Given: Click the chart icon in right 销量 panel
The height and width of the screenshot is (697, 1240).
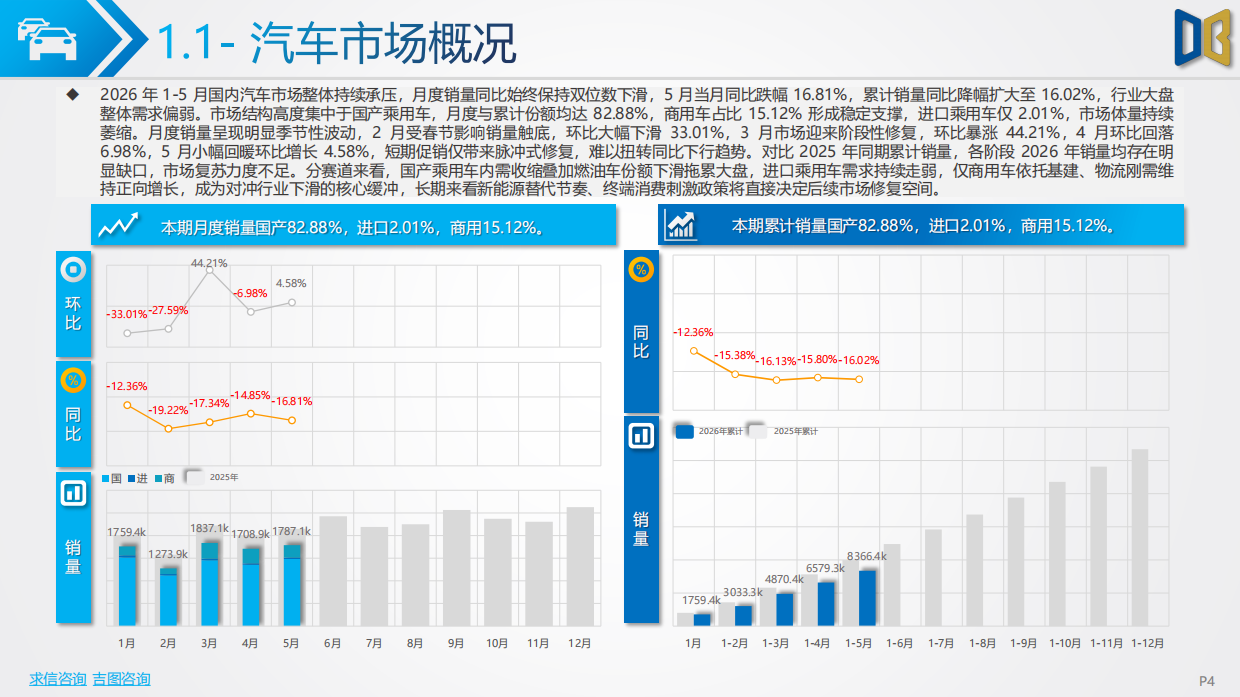Looking at the screenshot, I should 641,436.
